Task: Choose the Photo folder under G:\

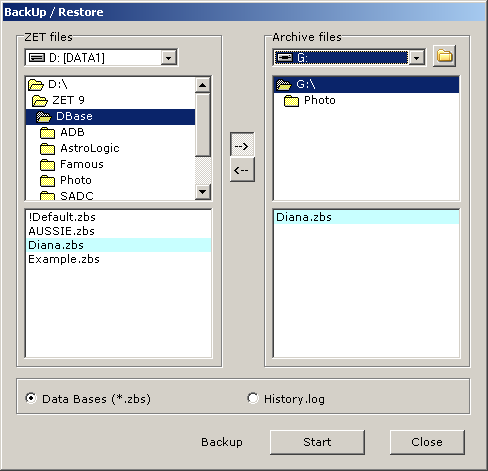Action: click(x=310, y=100)
